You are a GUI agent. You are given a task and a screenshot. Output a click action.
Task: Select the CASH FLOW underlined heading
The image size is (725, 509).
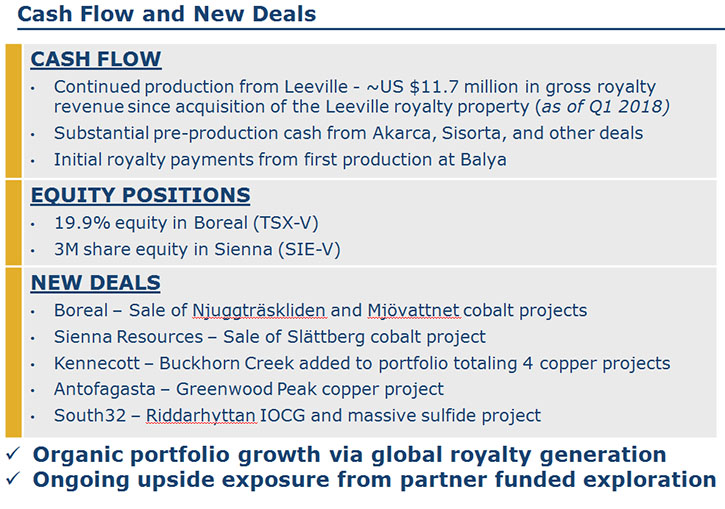coord(96,60)
